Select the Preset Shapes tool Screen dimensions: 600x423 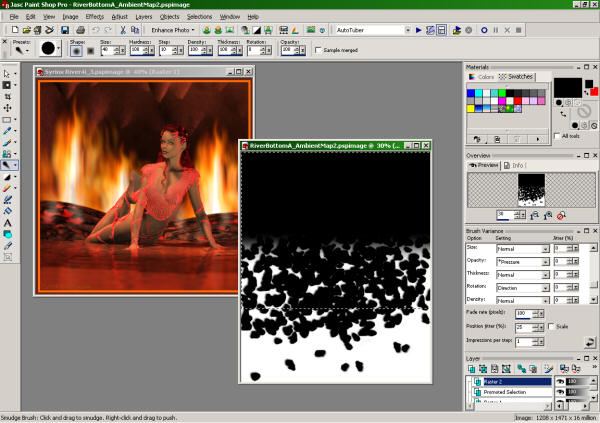click(x=7, y=234)
